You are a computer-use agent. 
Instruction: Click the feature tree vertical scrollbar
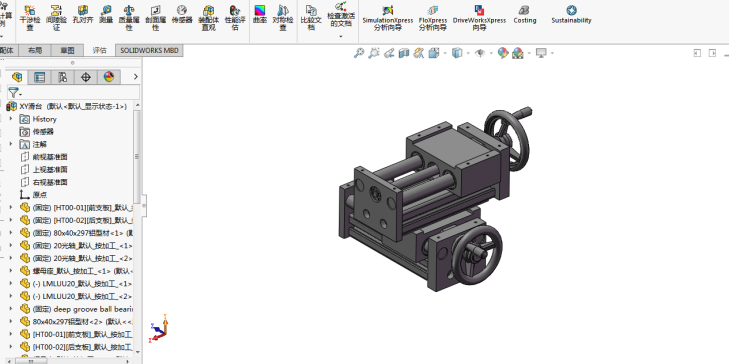[137, 157]
